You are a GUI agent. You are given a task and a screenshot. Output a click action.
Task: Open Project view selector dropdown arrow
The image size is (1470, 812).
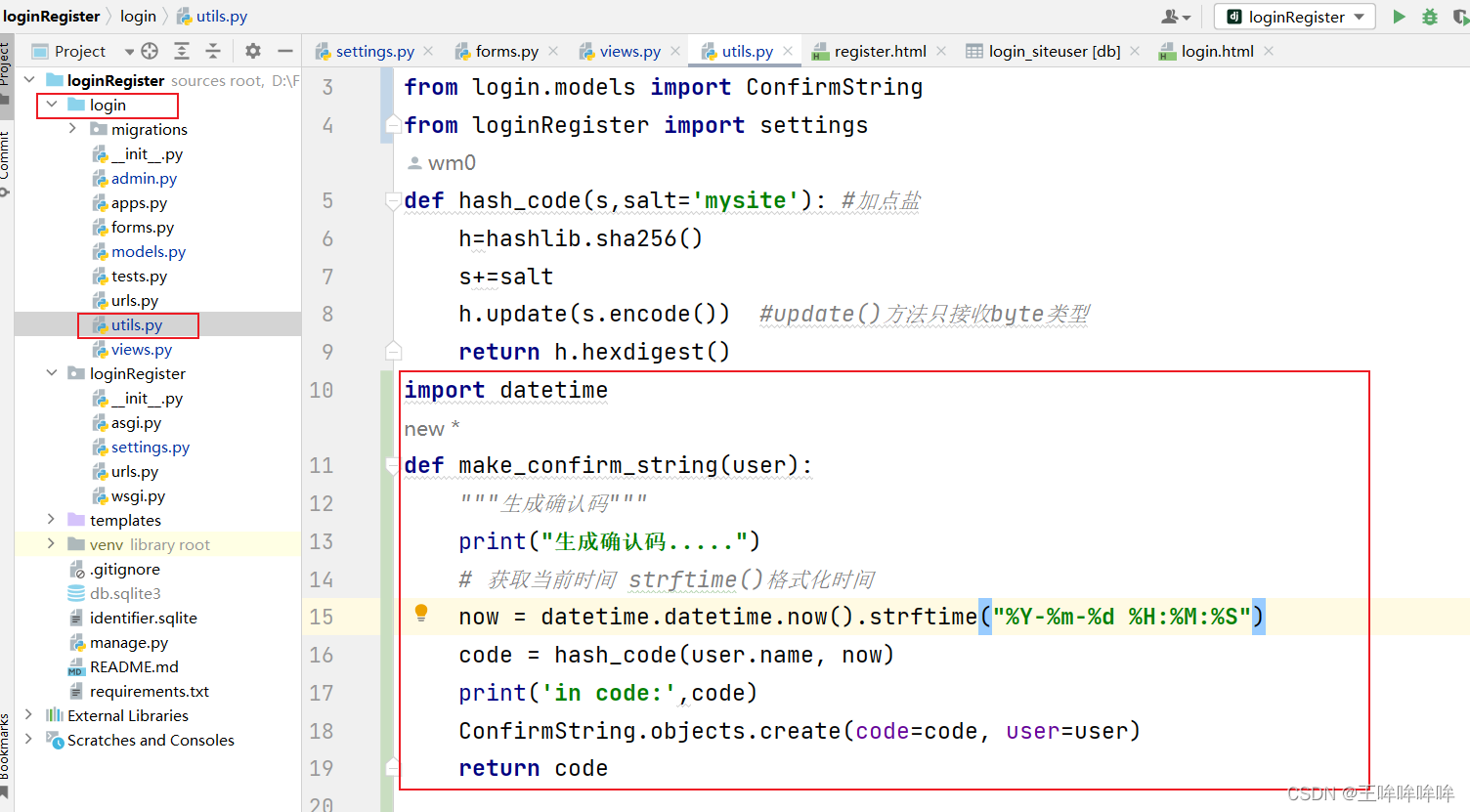[x=129, y=51]
